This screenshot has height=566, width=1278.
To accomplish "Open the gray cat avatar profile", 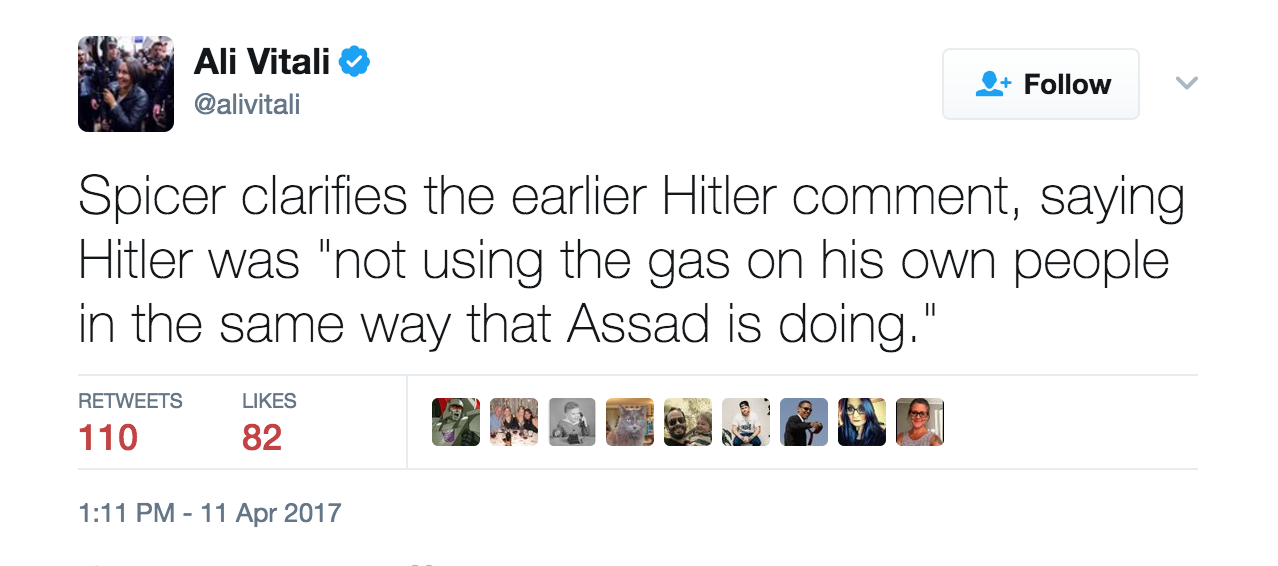I will coord(630,422).
